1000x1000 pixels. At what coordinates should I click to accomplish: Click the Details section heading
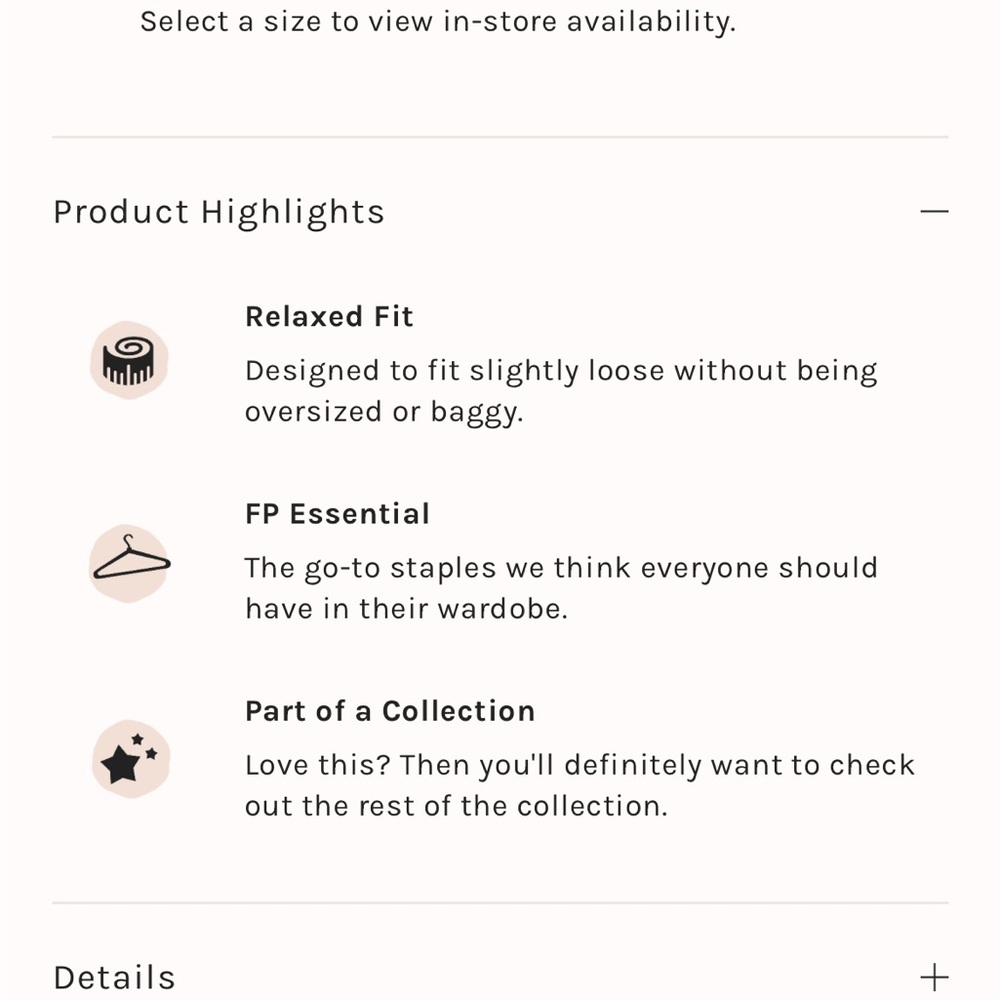pos(114,977)
